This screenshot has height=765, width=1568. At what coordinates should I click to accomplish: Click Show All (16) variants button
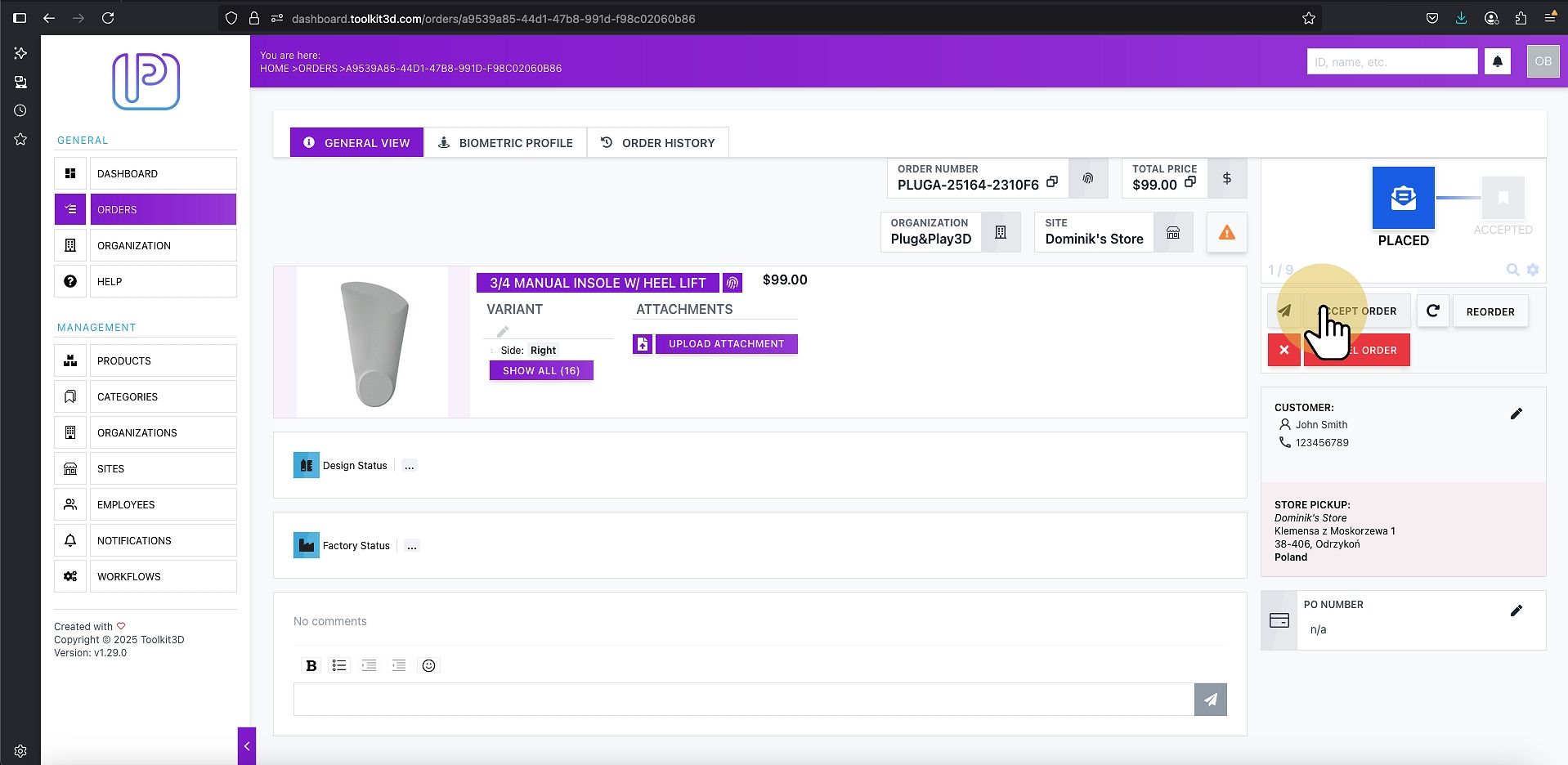tap(541, 370)
